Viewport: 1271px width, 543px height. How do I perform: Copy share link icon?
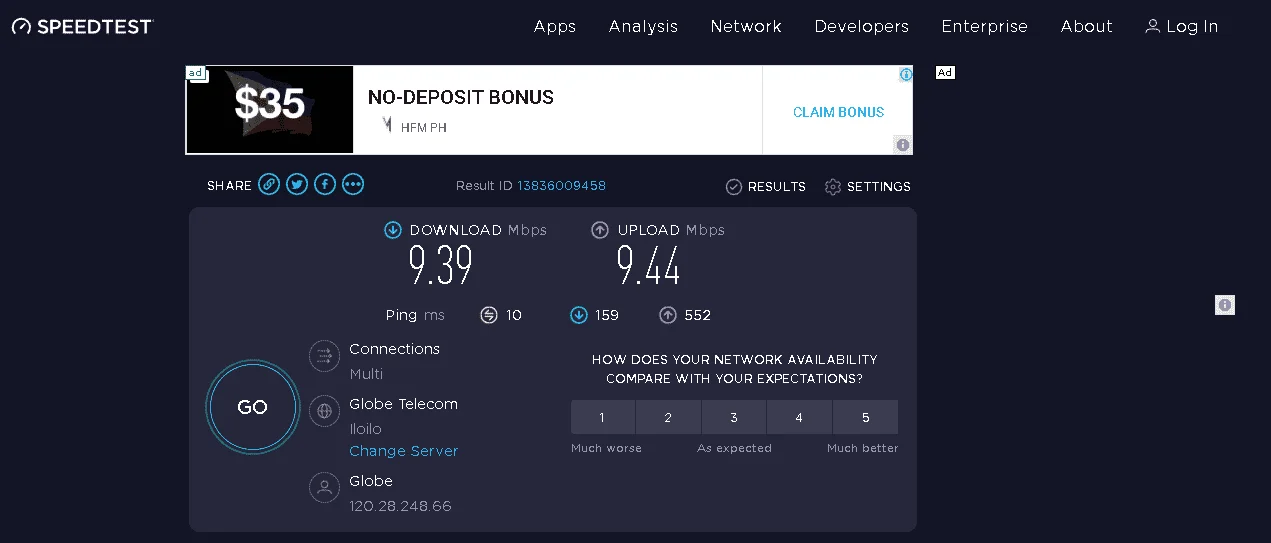269,184
